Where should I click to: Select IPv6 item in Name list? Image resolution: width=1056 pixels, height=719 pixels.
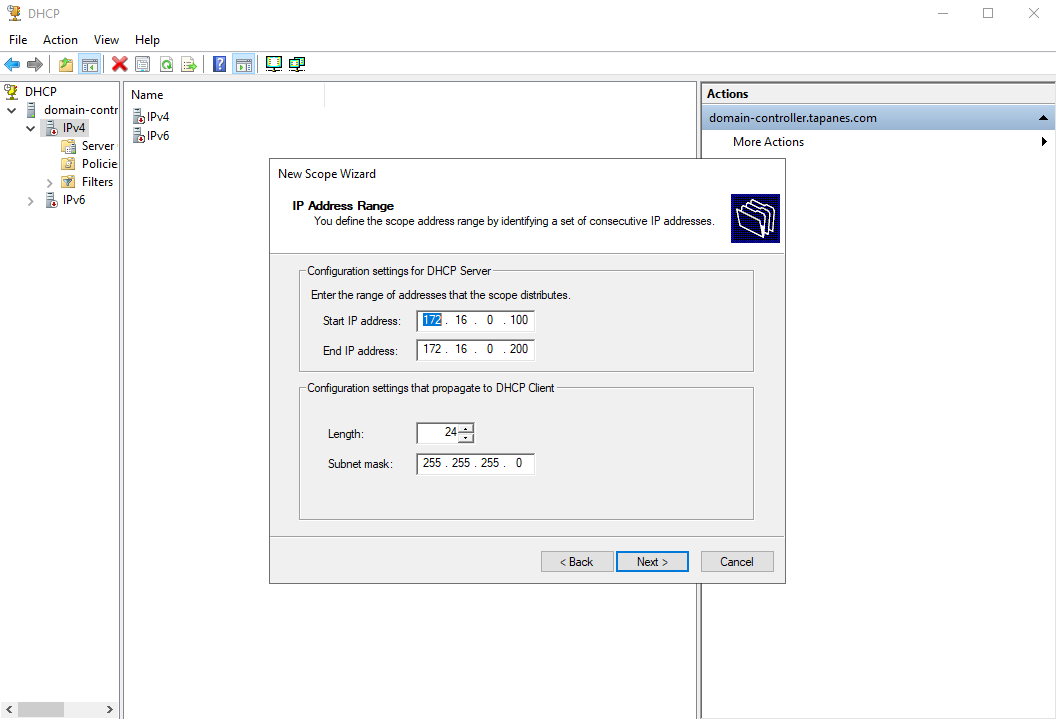157,136
